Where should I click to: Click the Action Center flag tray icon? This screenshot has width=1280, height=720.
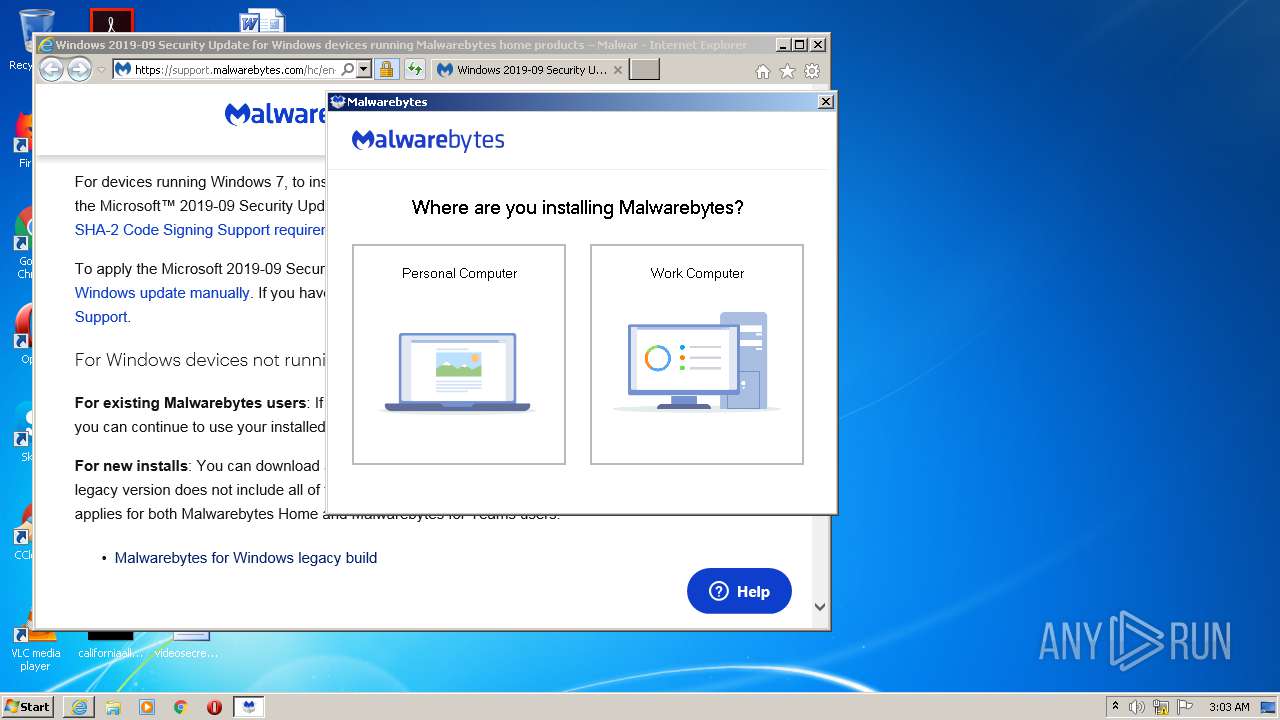point(1185,707)
